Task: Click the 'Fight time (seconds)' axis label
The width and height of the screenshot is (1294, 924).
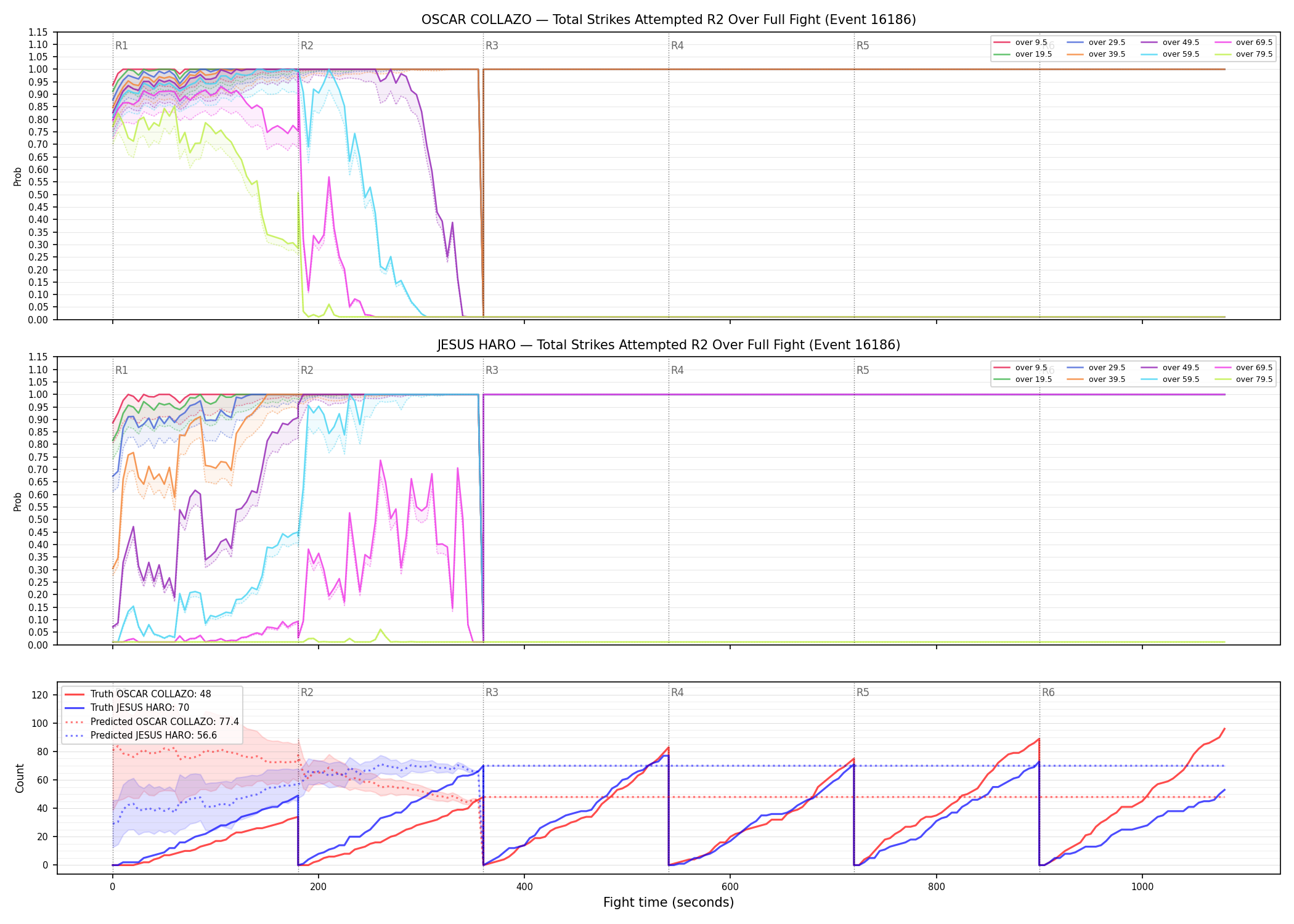Action: tap(669, 902)
